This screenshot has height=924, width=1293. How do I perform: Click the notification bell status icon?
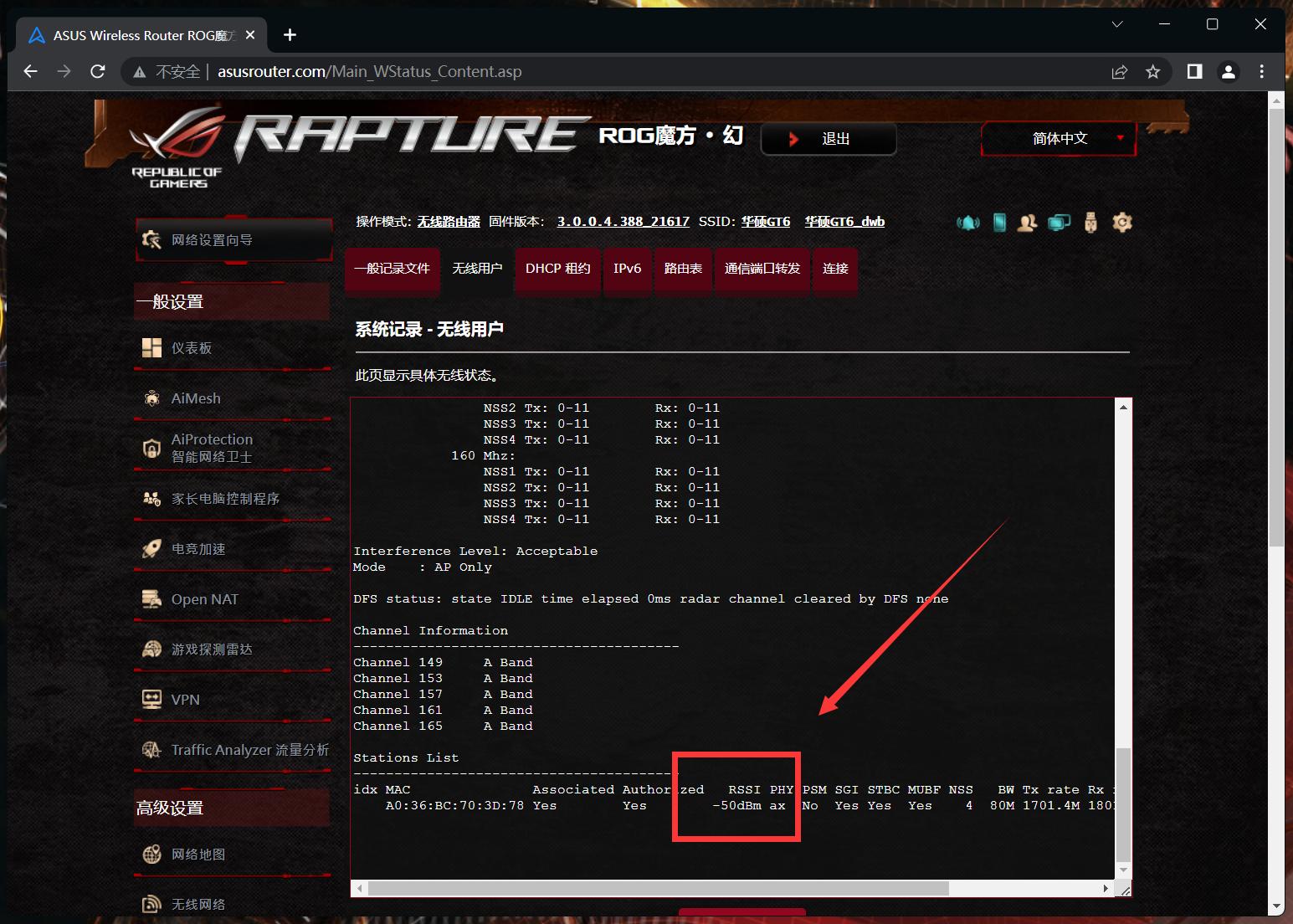pyautogui.click(x=968, y=223)
